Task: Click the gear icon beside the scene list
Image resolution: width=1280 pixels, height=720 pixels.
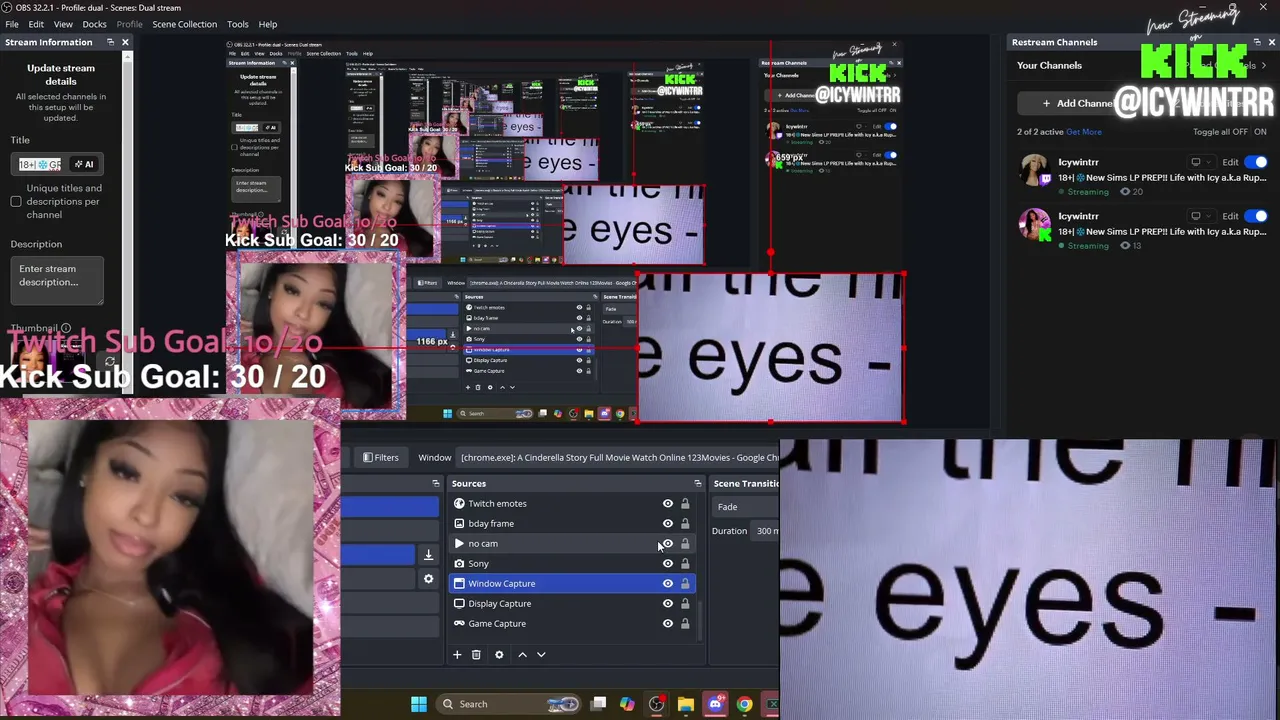Action: pyautogui.click(x=428, y=579)
